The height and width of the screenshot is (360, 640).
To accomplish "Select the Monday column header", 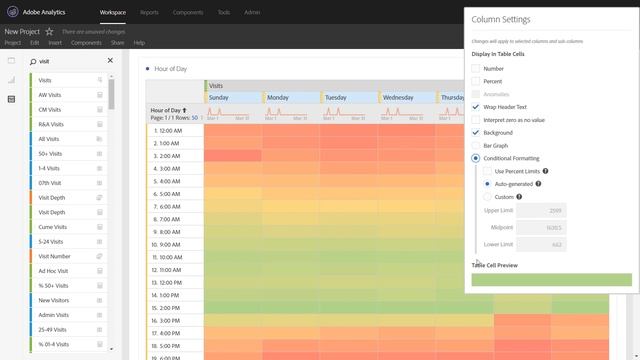I will (291, 98).
